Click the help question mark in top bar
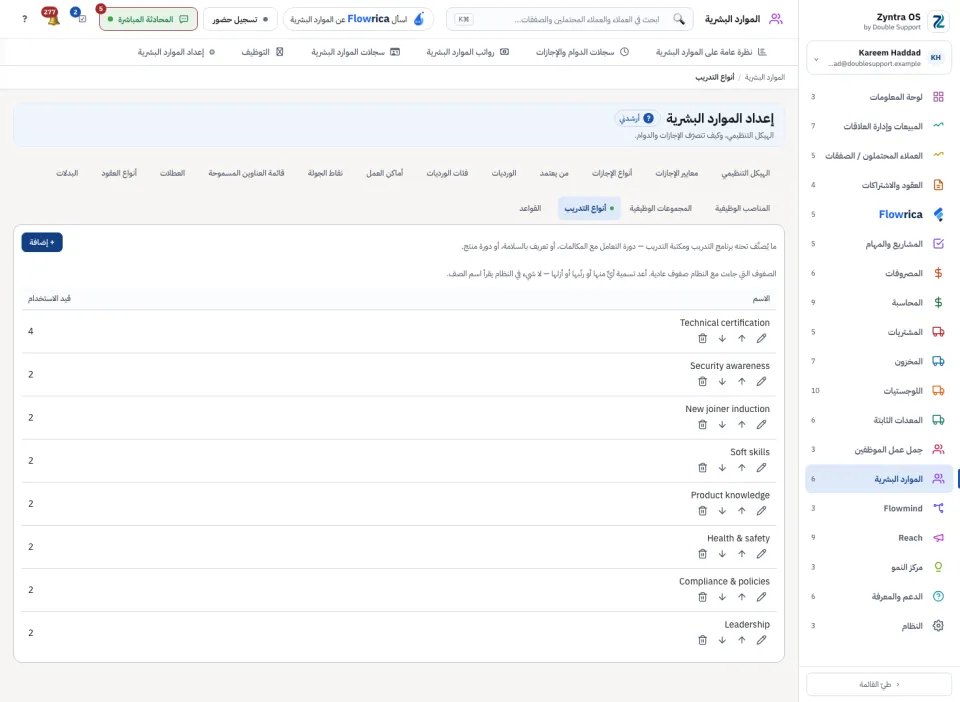 tap(24, 19)
